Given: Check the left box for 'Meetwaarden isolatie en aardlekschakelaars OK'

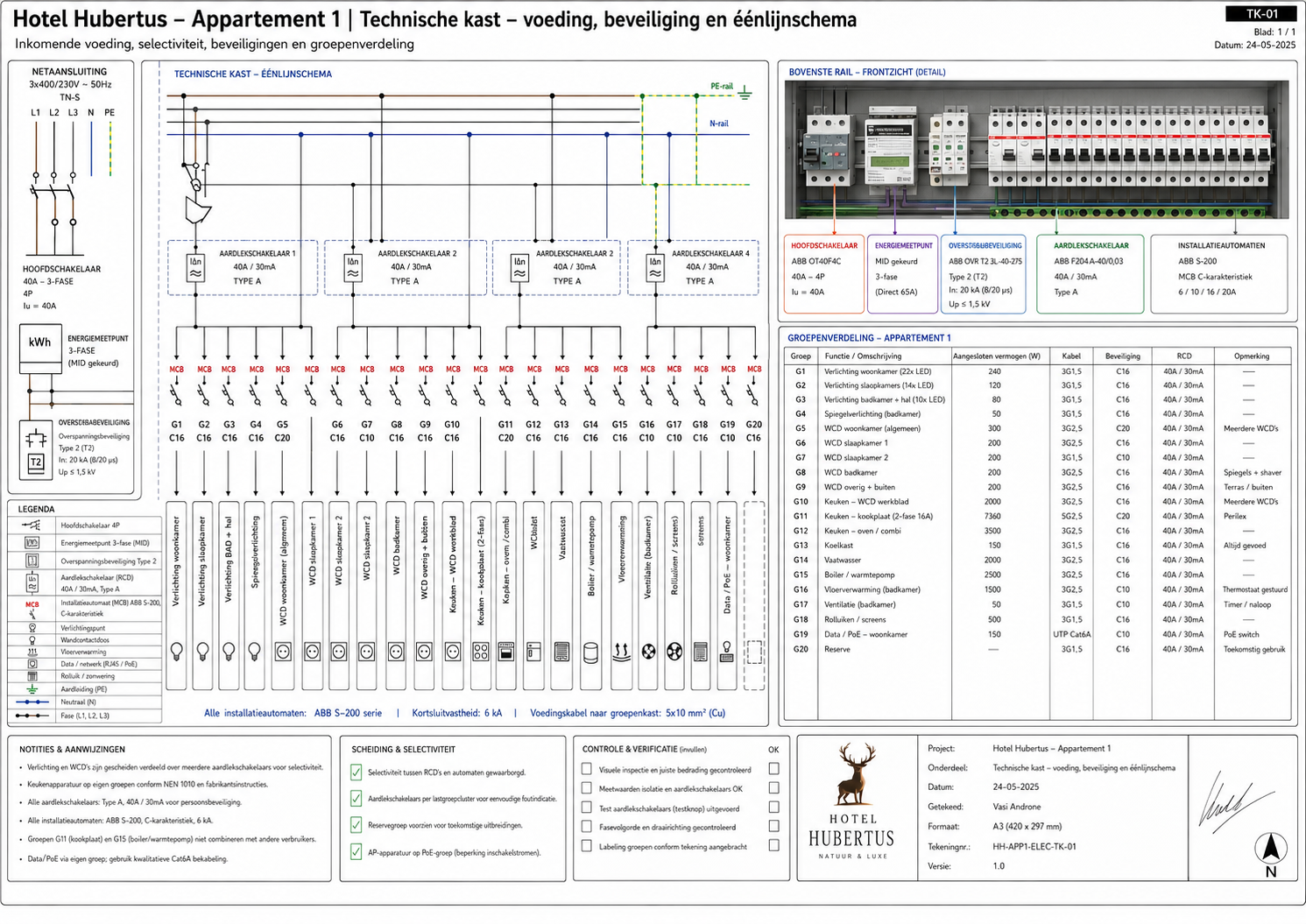Looking at the screenshot, I should [x=587, y=788].
